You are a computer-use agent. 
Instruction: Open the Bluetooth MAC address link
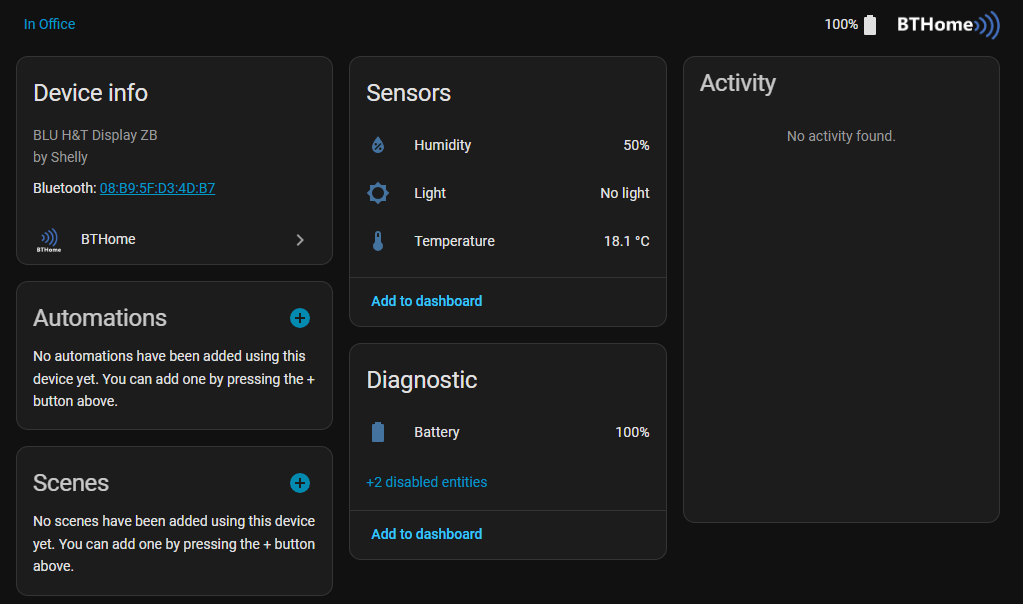coord(157,188)
